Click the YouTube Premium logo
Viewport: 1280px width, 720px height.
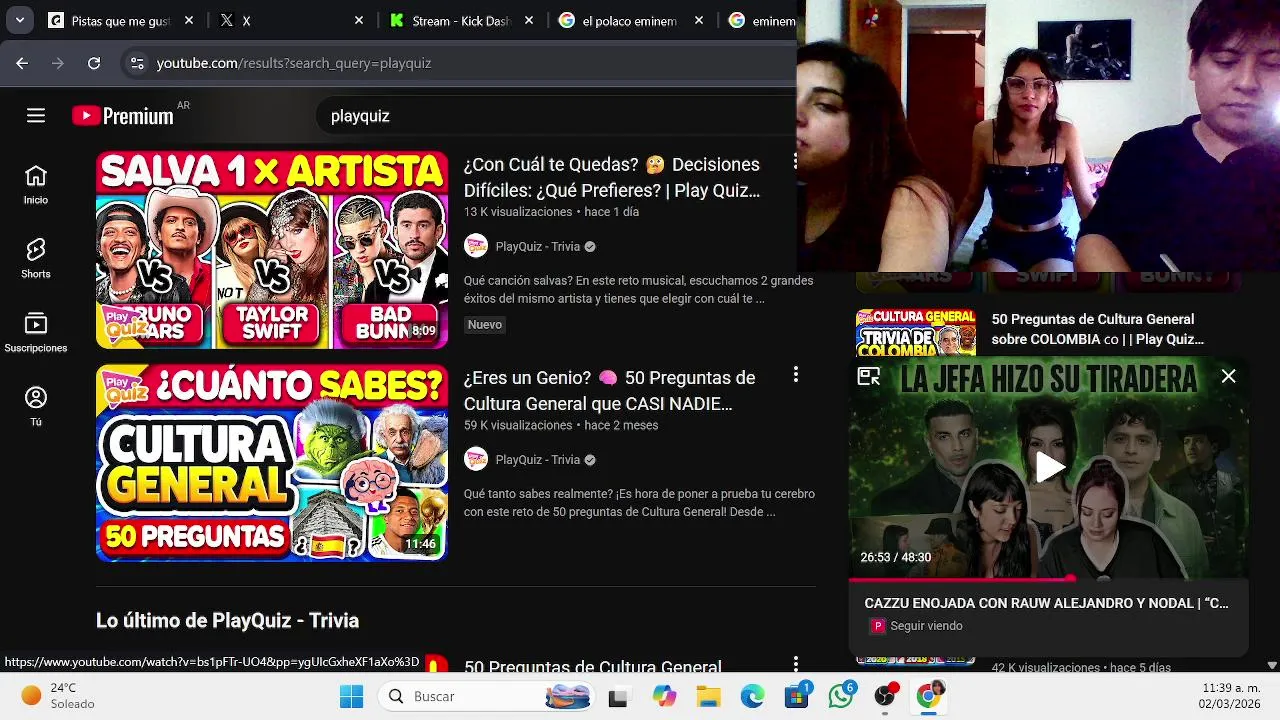pyautogui.click(x=123, y=116)
